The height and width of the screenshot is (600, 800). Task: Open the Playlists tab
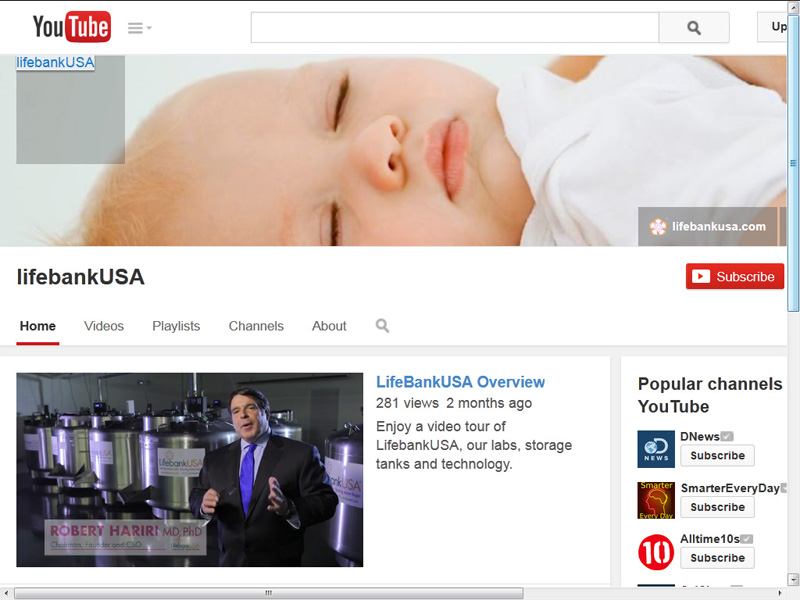click(176, 326)
